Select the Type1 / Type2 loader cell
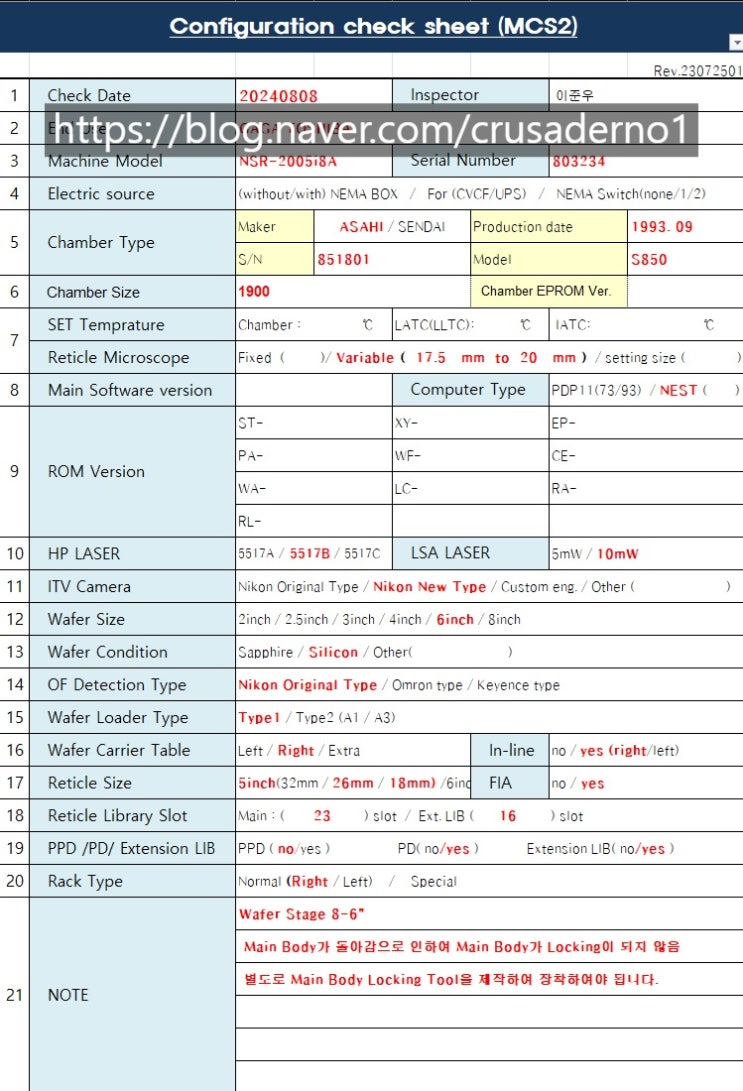Image resolution: width=743 pixels, height=1091 pixels. [x=489, y=717]
